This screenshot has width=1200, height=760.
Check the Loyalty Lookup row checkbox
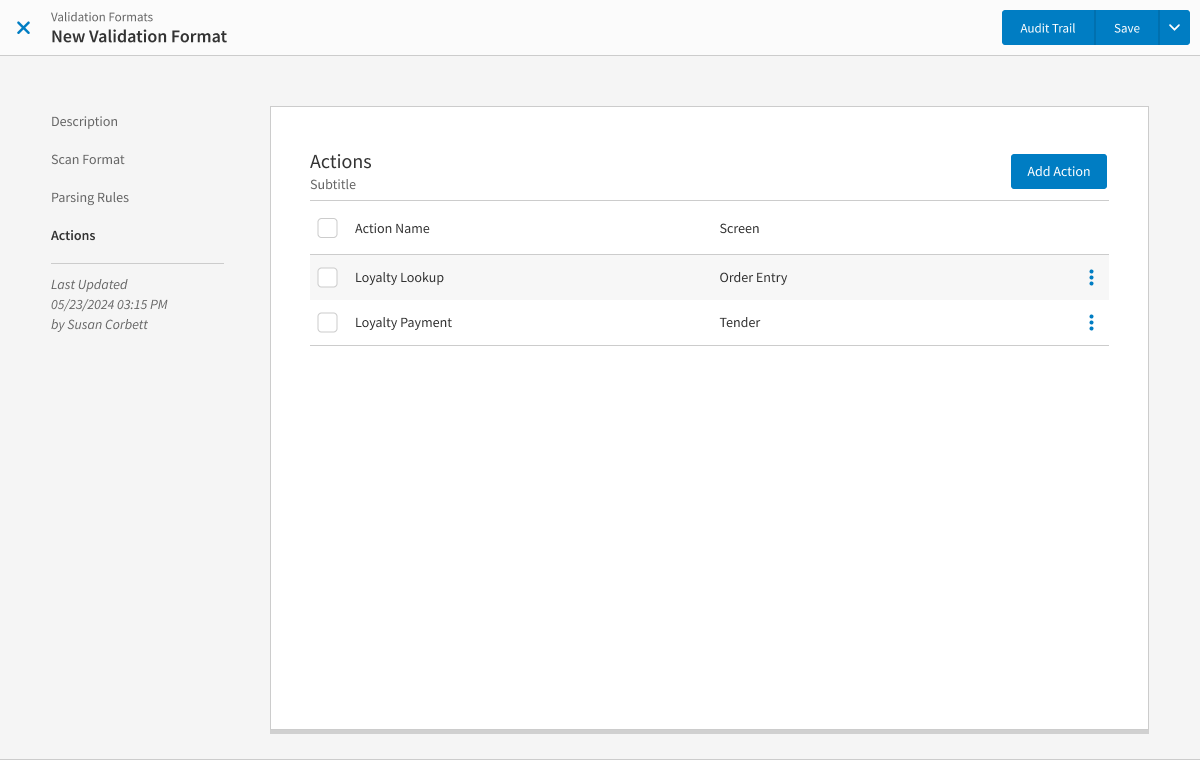327,277
